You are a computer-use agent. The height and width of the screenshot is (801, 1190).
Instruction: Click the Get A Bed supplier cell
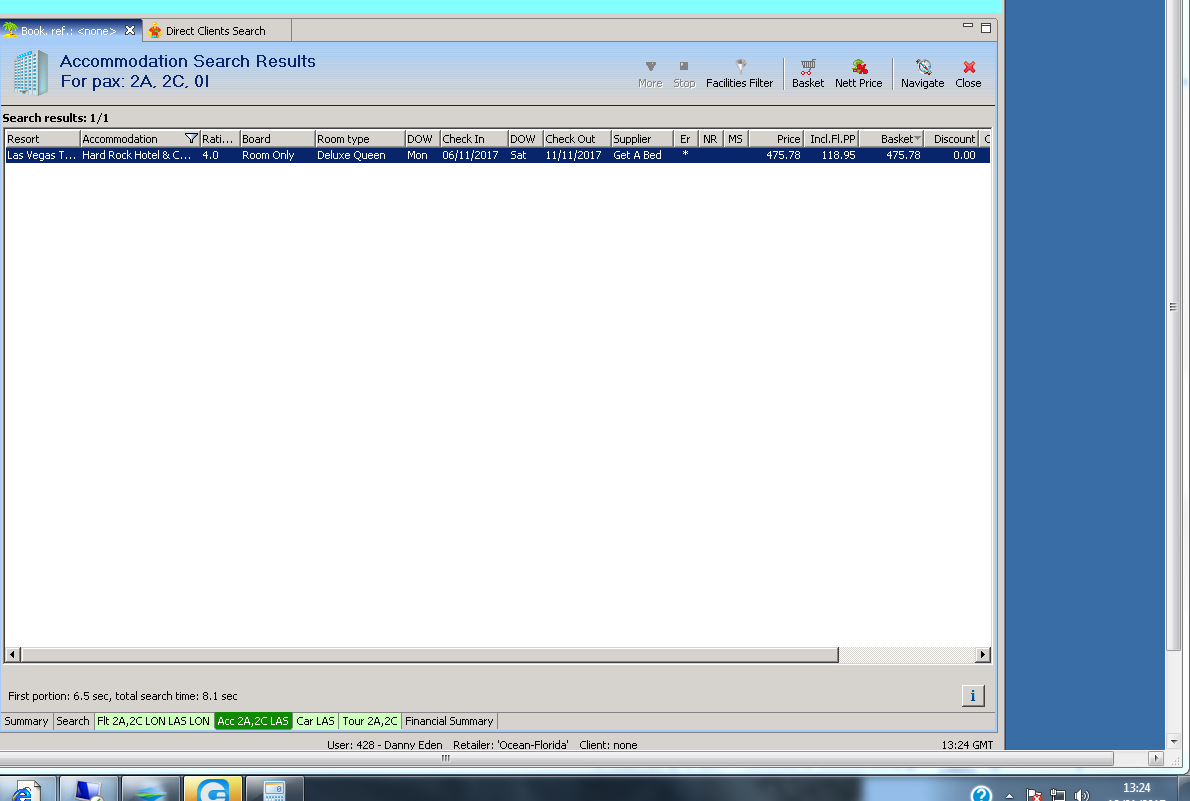(x=638, y=155)
